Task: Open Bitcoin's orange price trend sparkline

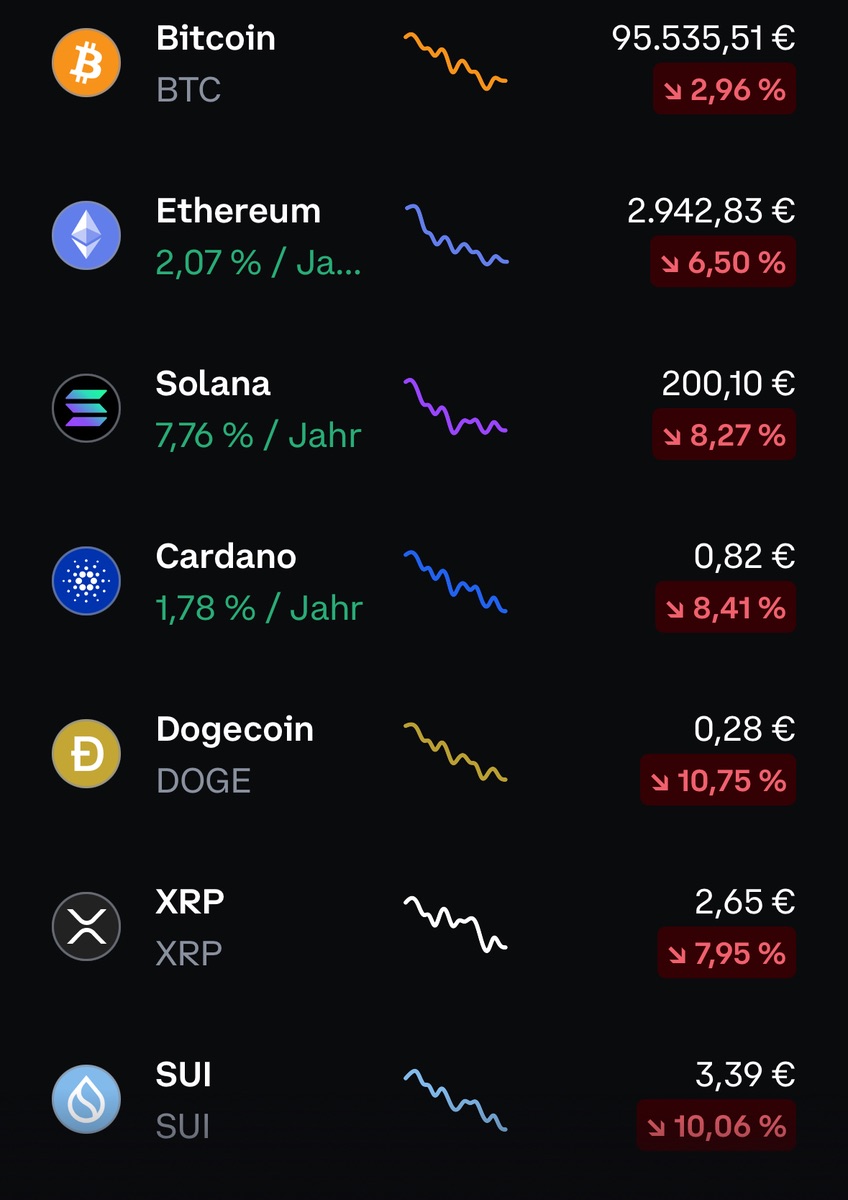Action: pos(455,62)
